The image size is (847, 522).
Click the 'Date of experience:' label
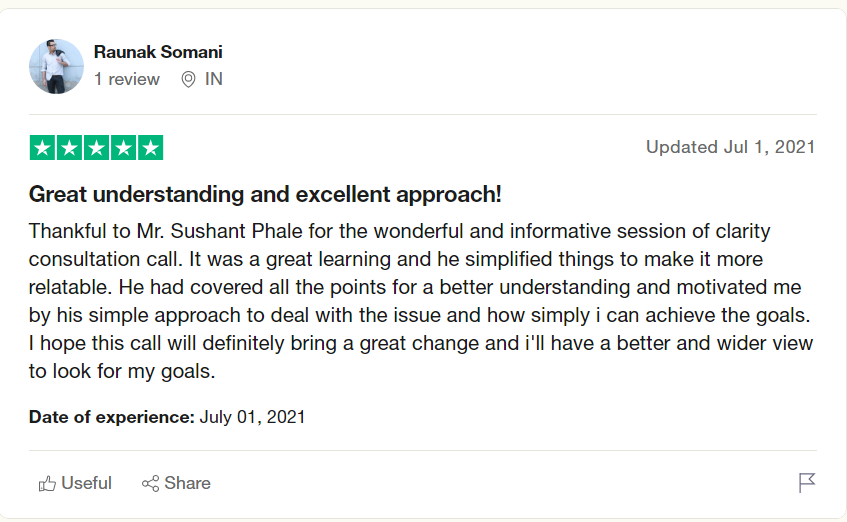(112, 417)
